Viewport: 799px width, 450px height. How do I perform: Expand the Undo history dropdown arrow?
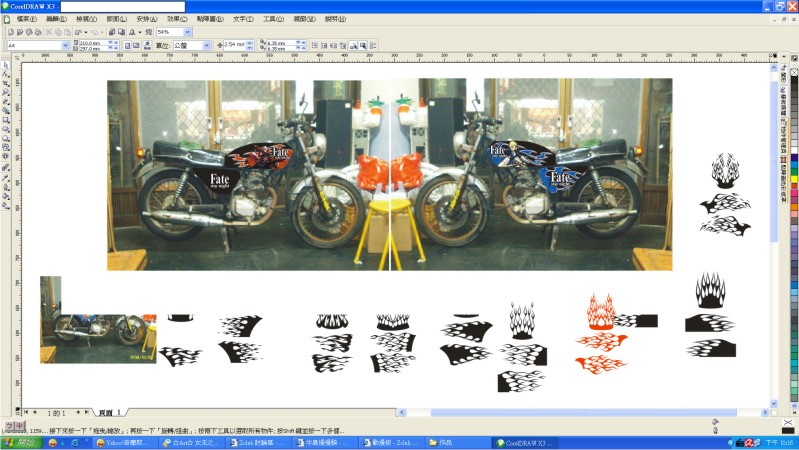[x=86, y=32]
